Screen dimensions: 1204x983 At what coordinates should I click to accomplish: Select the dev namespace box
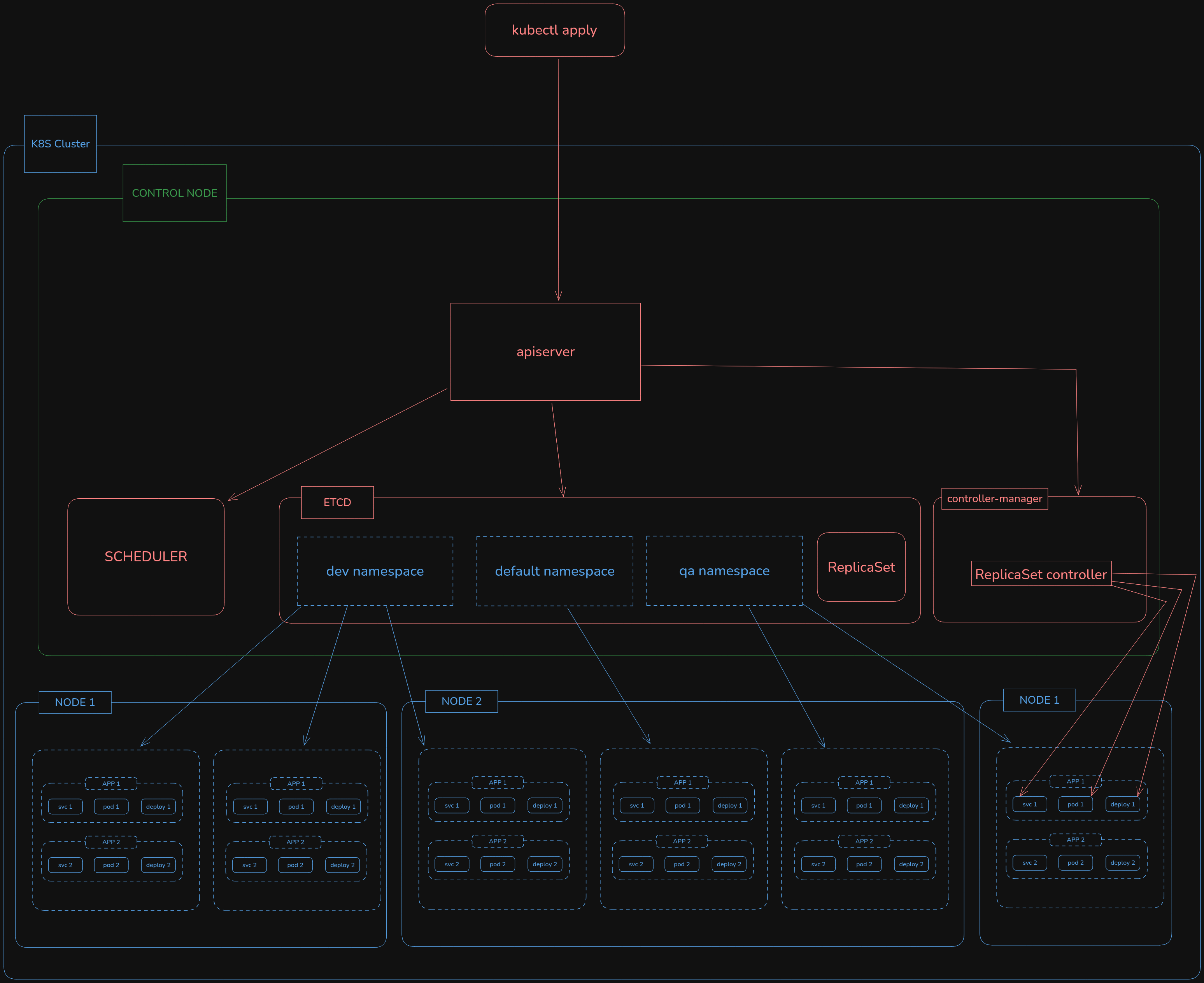[x=375, y=571]
